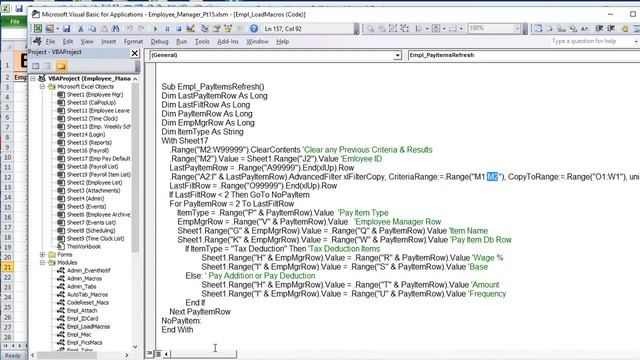Click the Break pause icon
The height and width of the screenshot is (360, 640).
(167, 29)
